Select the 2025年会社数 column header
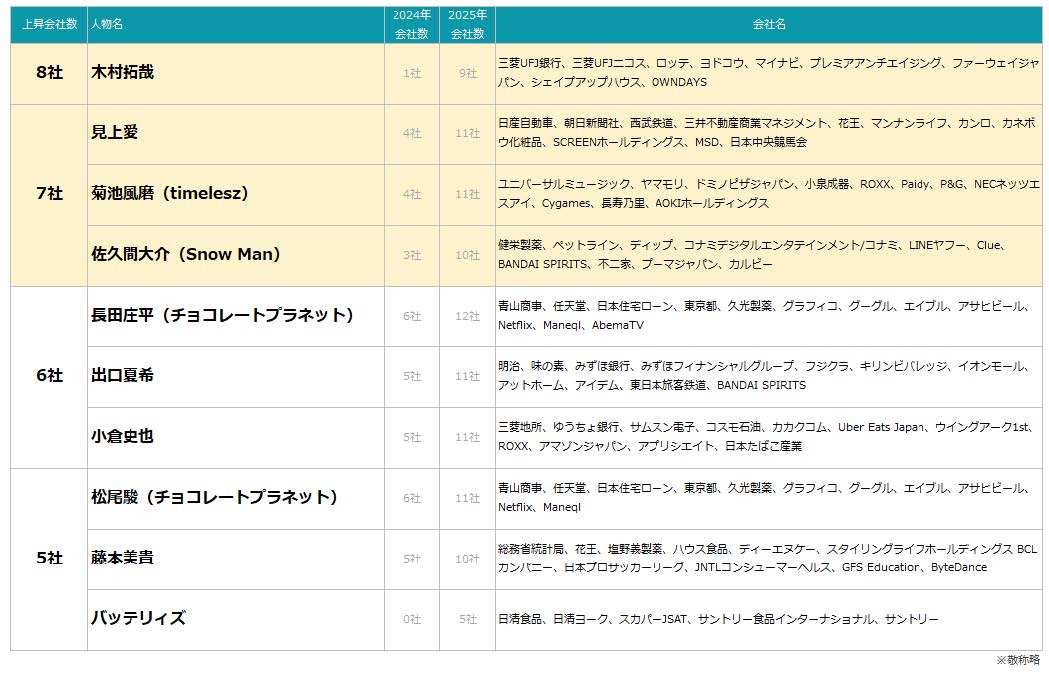1049x675 pixels. pos(467,24)
